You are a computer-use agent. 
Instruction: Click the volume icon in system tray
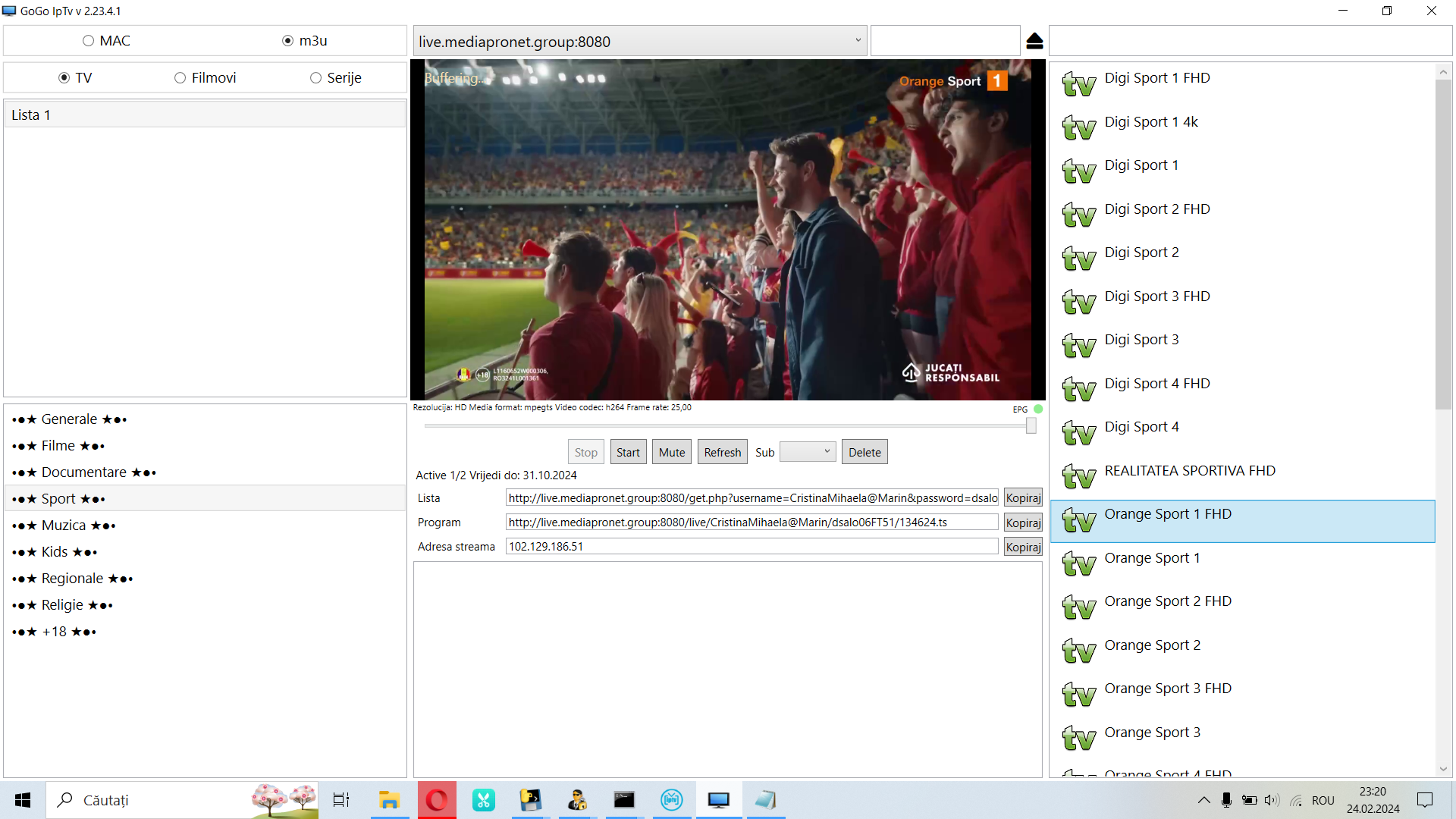1272,800
